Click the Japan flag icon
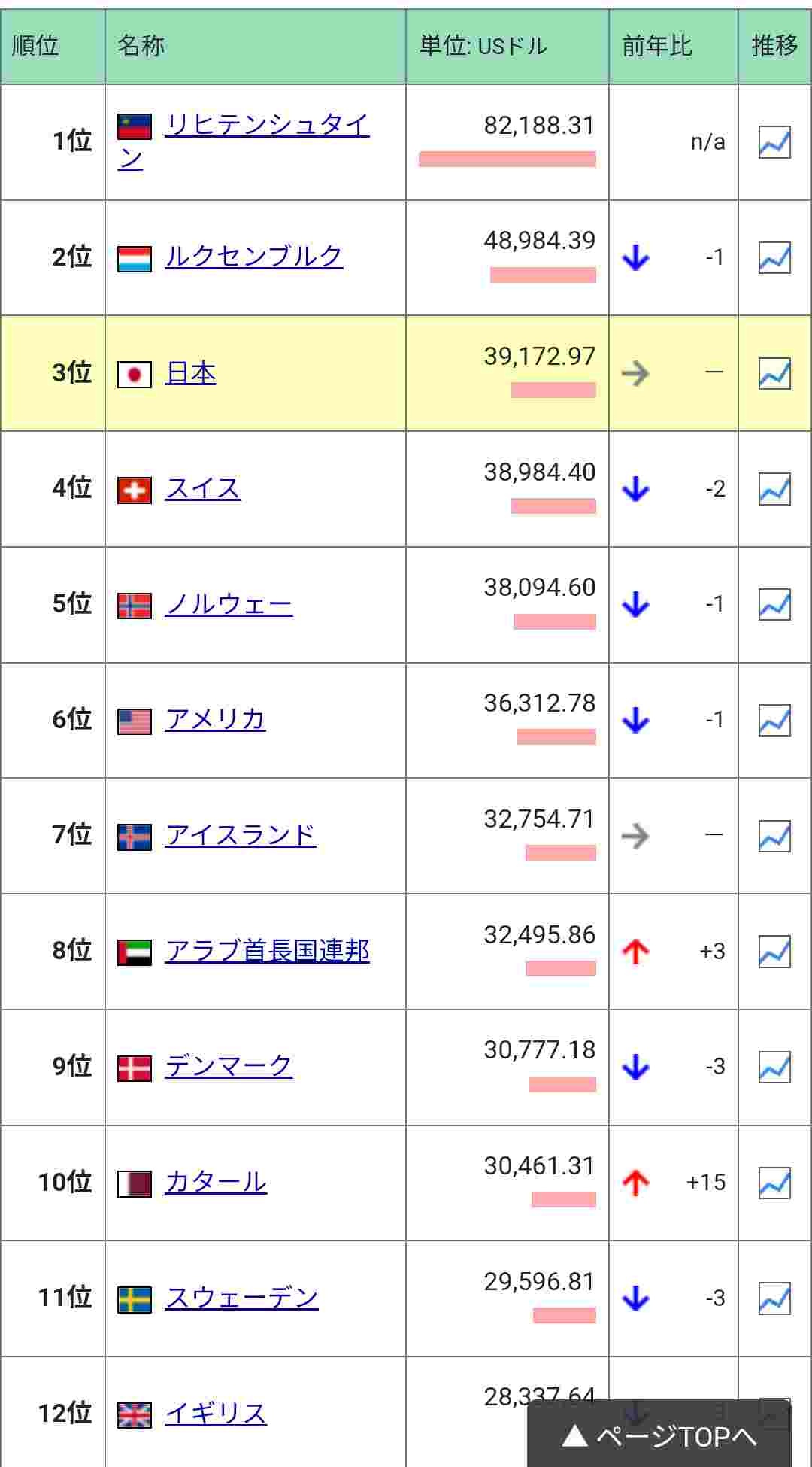Image resolution: width=812 pixels, height=1467 pixels. coord(135,374)
